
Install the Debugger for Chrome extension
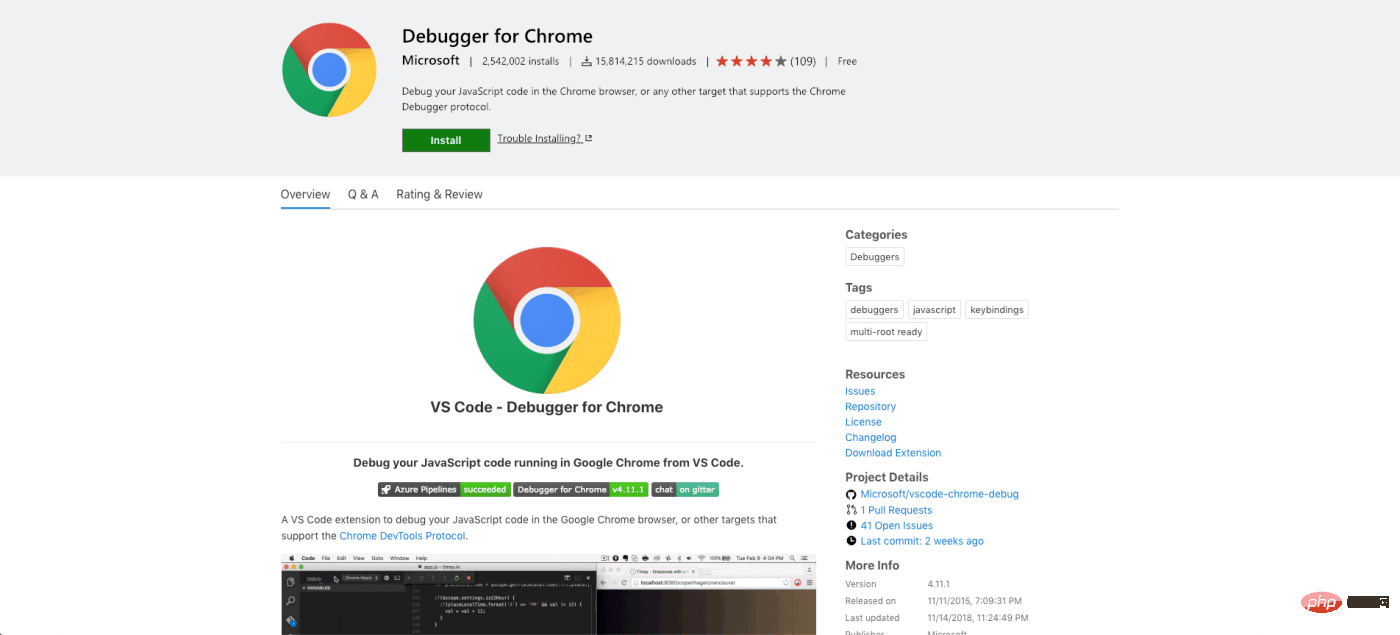(x=446, y=140)
